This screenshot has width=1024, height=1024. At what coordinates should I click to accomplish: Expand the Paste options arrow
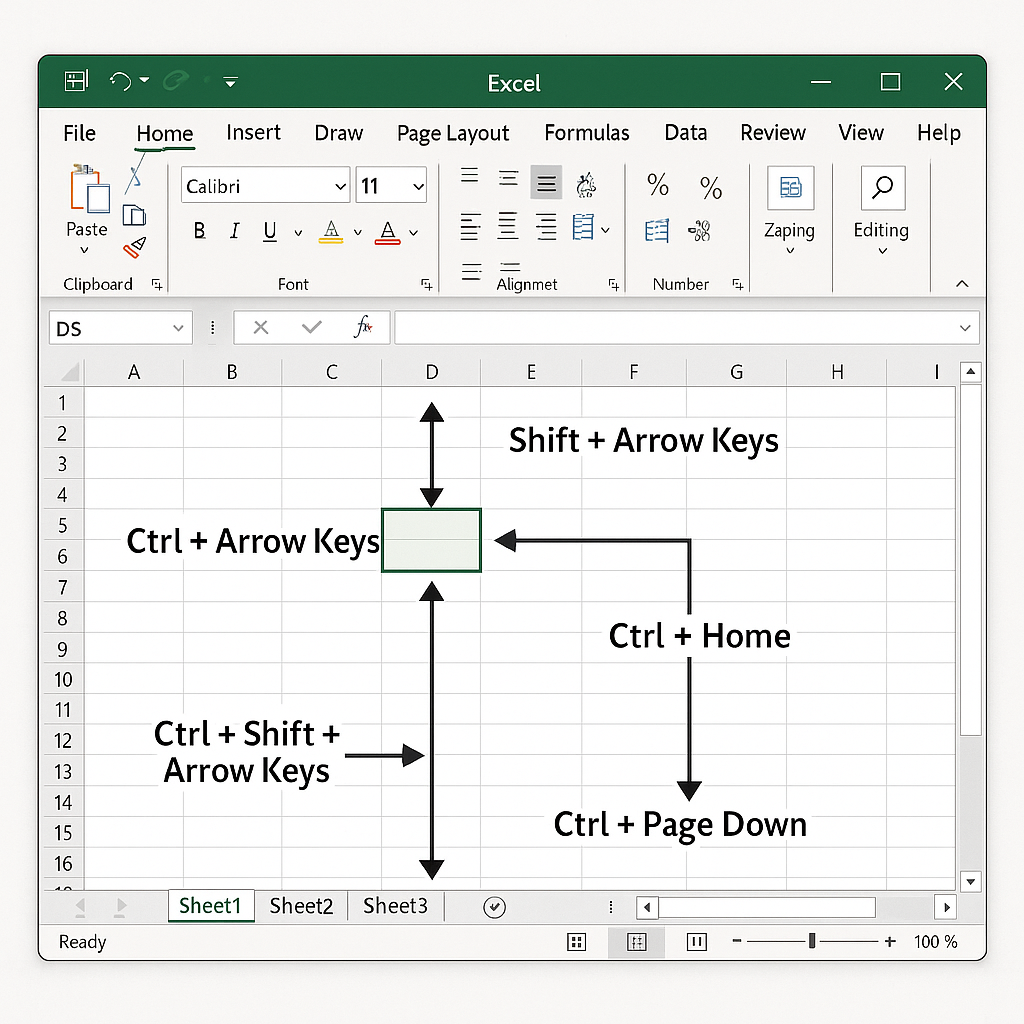coord(84,250)
